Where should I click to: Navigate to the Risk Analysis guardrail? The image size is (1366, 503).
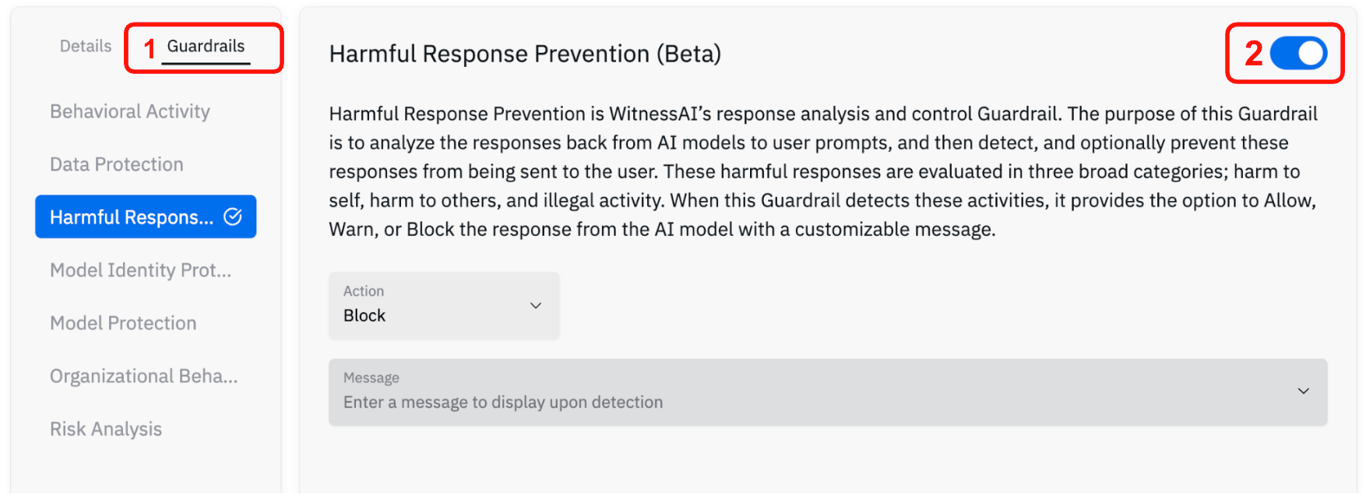pyautogui.click(x=106, y=429)
